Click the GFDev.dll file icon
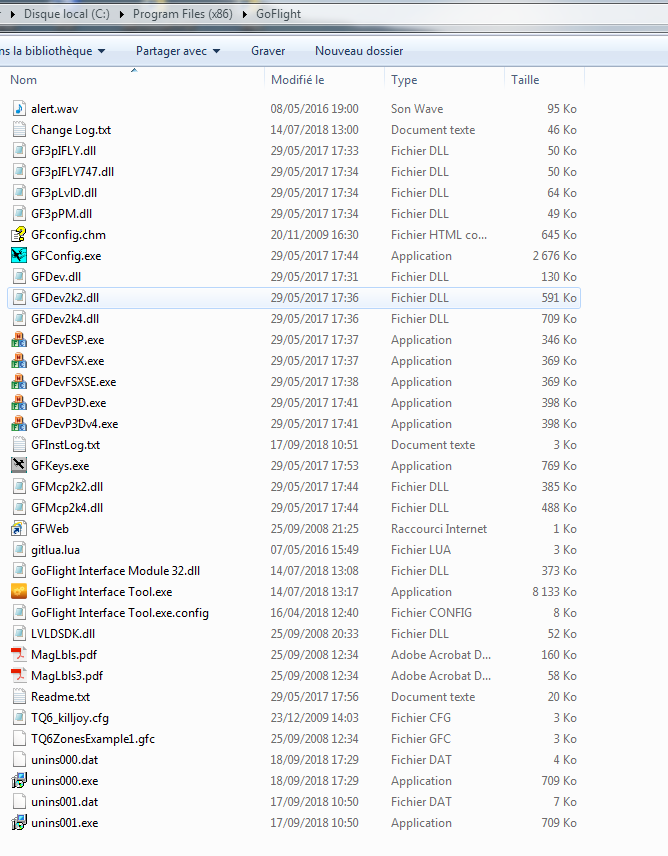Viewport: 668px width, 856px height. pos(19,277)
